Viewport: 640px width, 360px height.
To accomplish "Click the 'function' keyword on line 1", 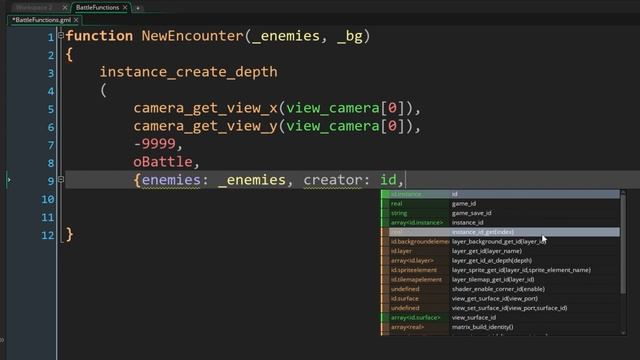I will [x=99, y=36].
